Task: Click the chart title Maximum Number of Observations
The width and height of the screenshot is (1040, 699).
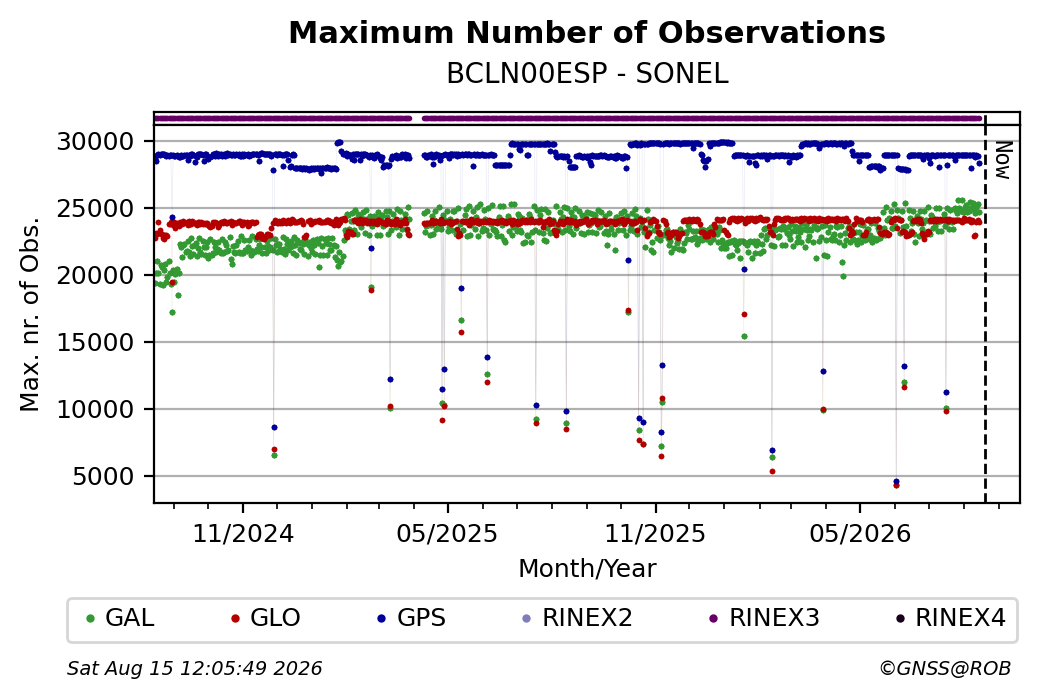Action: [587, 32]
